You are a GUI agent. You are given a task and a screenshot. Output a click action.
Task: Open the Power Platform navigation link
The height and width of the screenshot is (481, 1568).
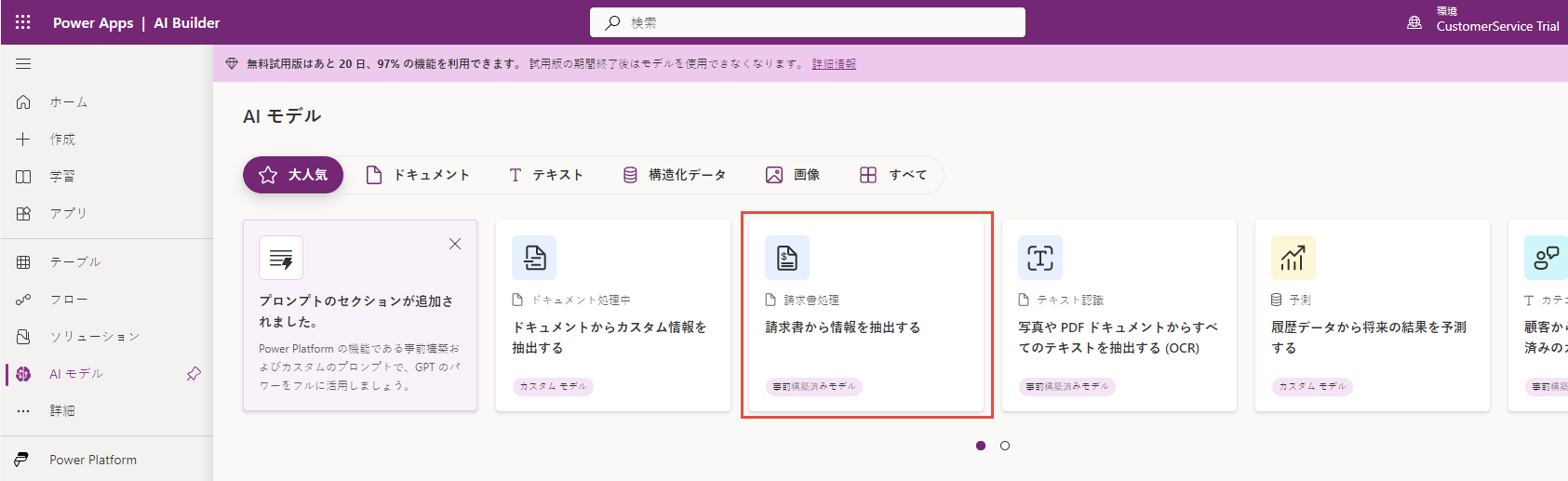107,460
